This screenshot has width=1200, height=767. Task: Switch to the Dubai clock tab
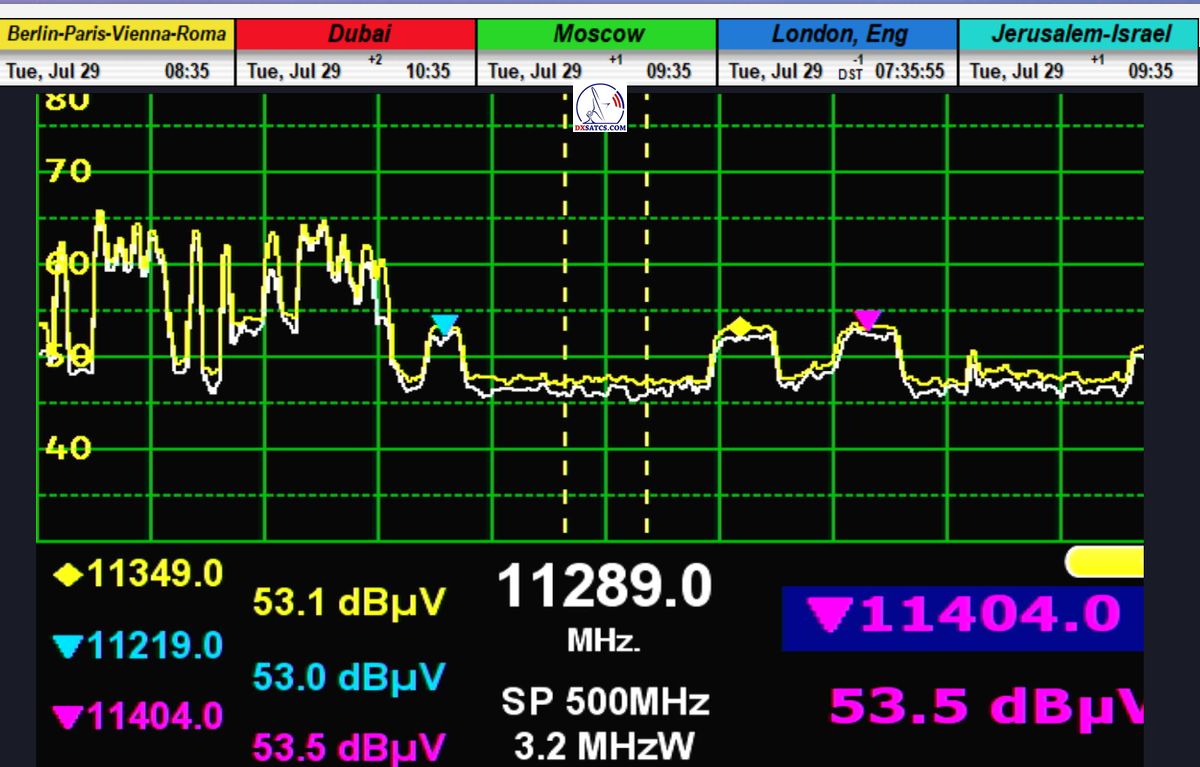coord(358,35)
